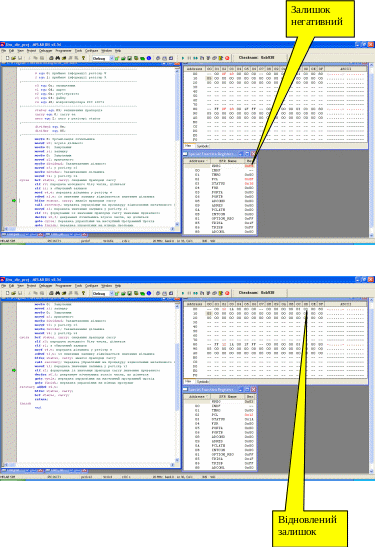Select PORTB row in lower SFR window
The image size is (375, 547).
coord(219,433)
